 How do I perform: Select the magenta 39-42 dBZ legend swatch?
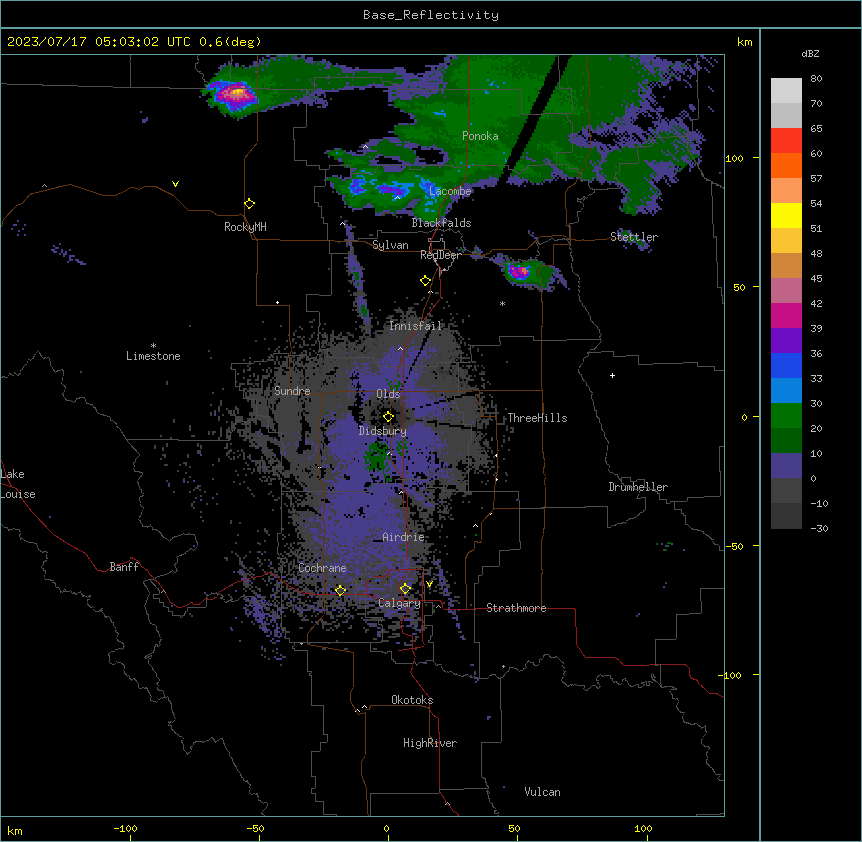coord(786,316)
